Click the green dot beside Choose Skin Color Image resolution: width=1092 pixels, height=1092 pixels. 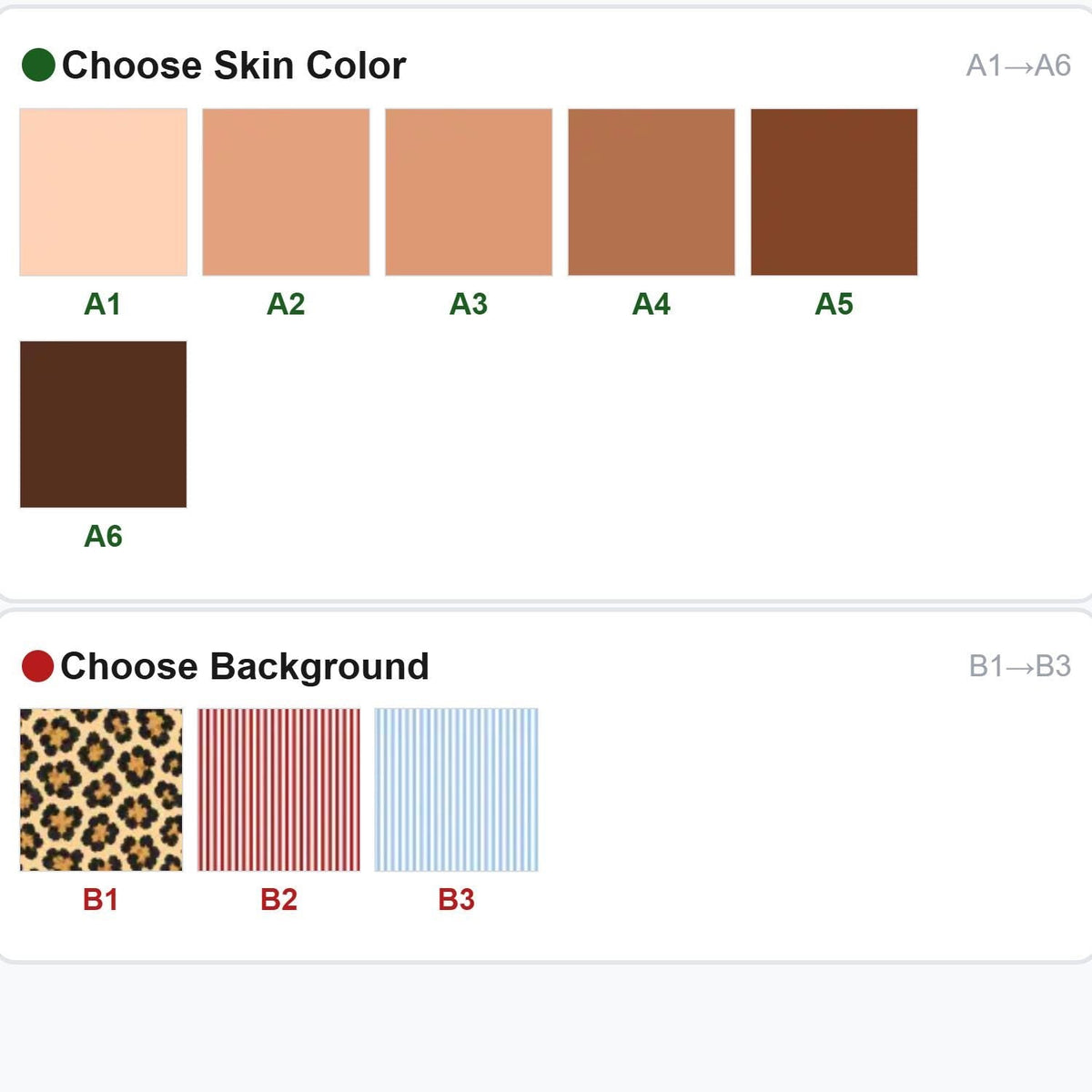pyautogui.click(x=38, y=66)
